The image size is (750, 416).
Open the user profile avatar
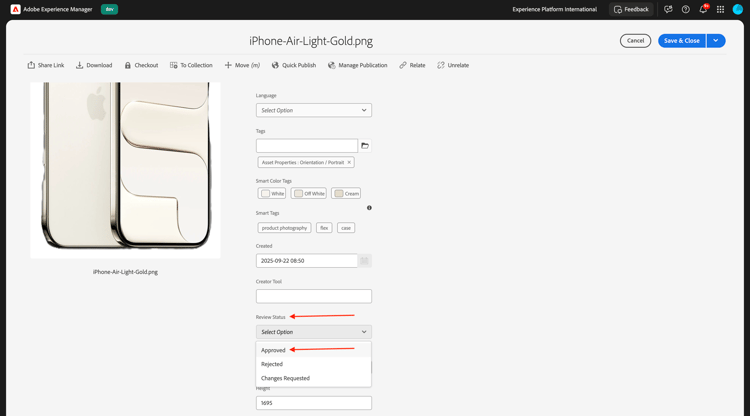(x=738, y=9)
